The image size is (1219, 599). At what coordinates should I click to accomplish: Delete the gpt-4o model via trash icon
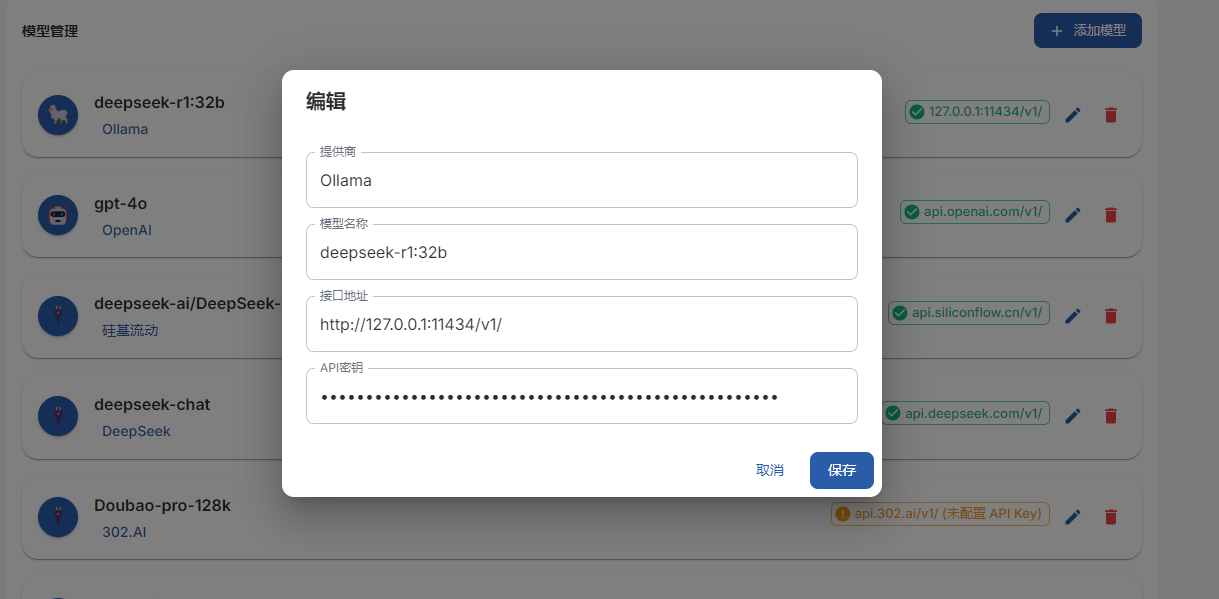[x=1110, y=215]
